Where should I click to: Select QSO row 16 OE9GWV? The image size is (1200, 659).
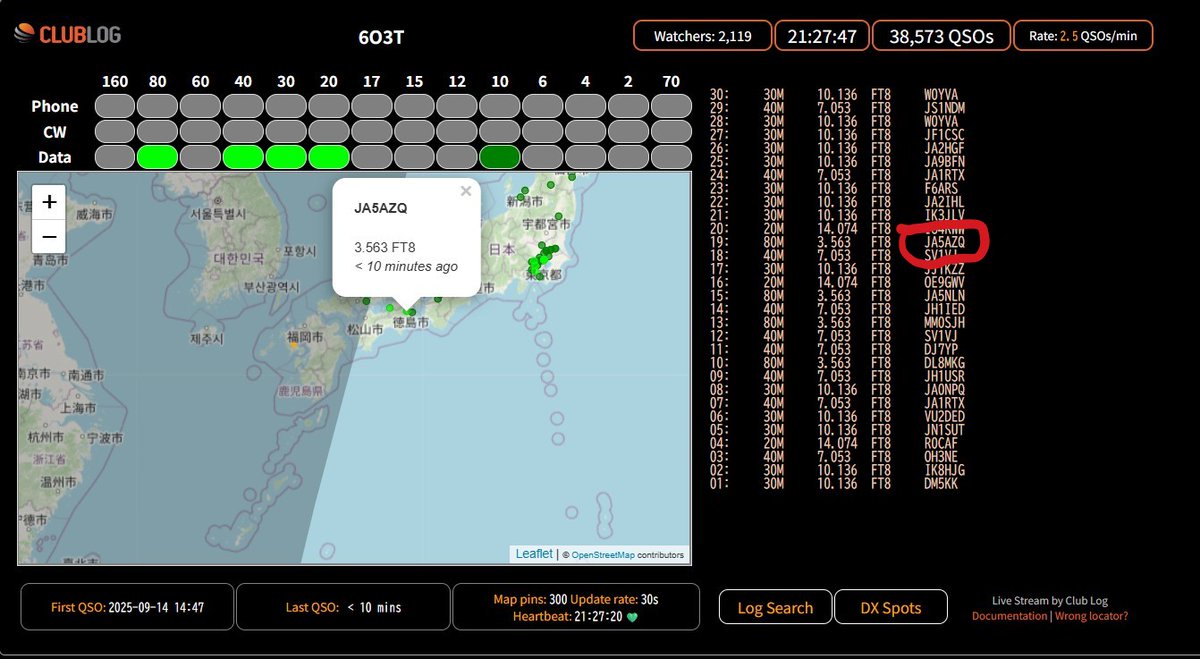point(838,282)
